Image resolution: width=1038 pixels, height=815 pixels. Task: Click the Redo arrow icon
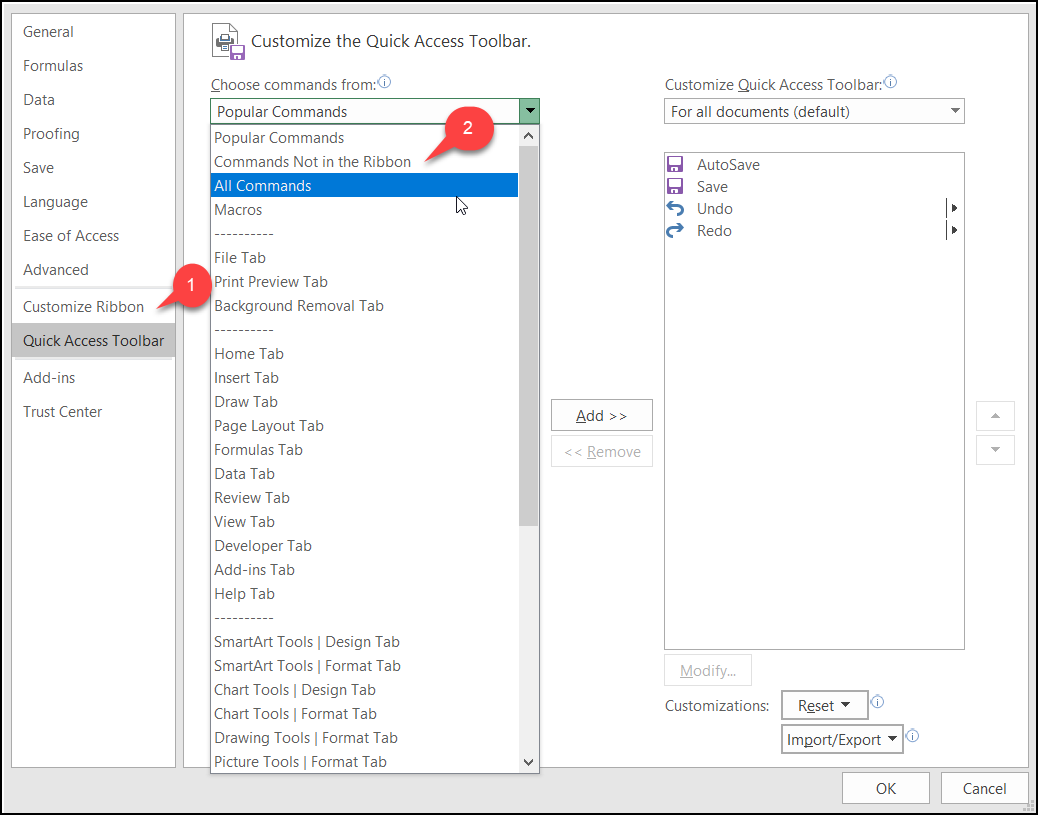pyautogui.click(x=676, y=231)
